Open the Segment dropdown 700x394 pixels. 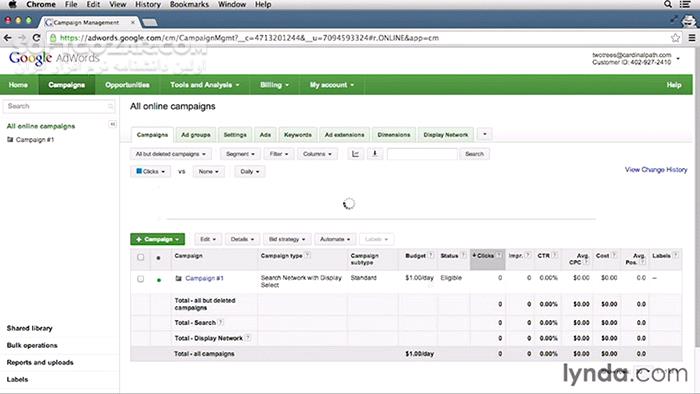(240, 154)
